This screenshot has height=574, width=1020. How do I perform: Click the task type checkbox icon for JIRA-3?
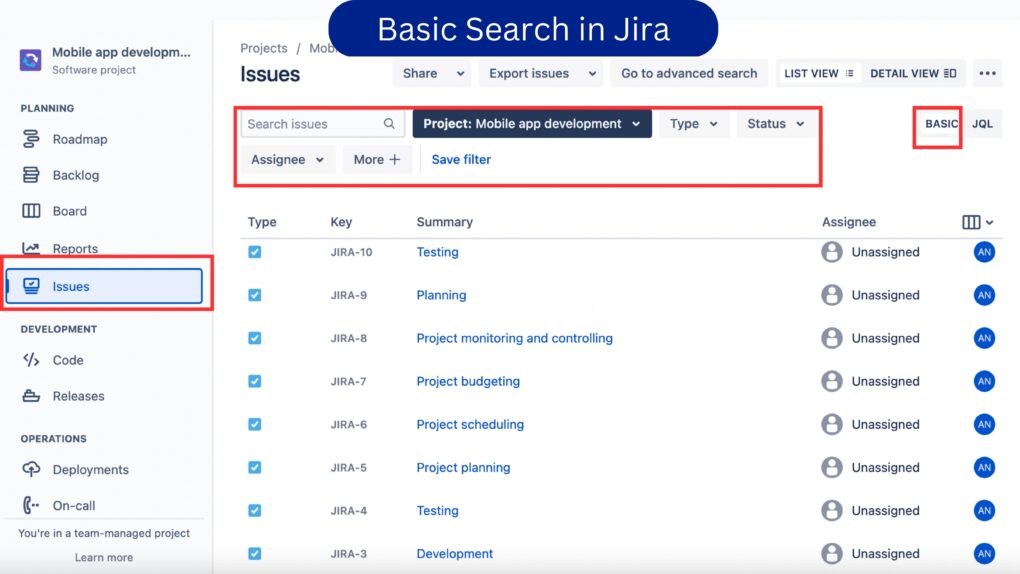point(254,553)
